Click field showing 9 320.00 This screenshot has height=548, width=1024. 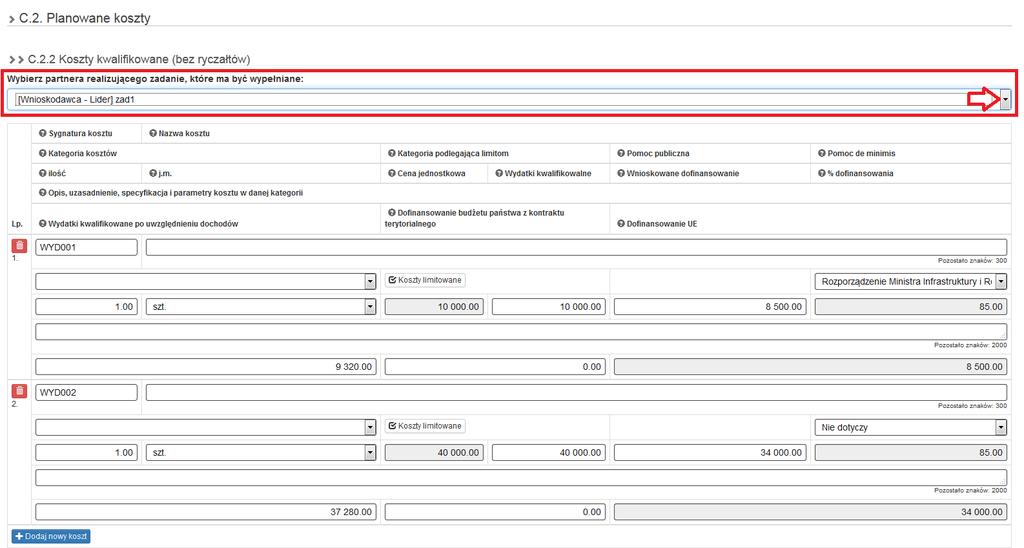pos(206,366)
